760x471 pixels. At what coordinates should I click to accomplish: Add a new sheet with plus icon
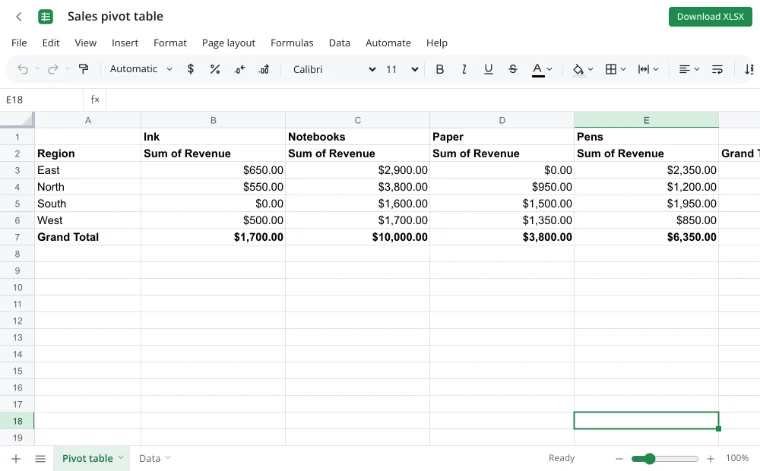pos(16,458)
